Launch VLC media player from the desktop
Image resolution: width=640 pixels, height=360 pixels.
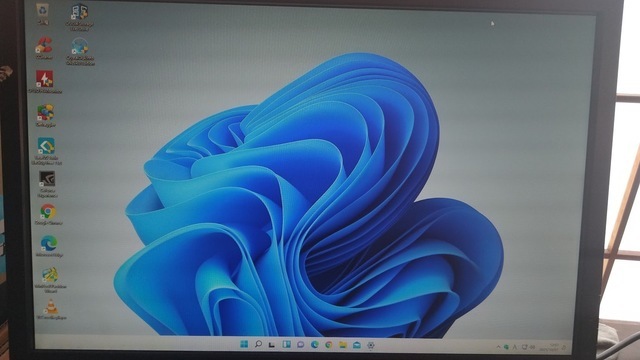pyautogui.click(x=51, y=309)
